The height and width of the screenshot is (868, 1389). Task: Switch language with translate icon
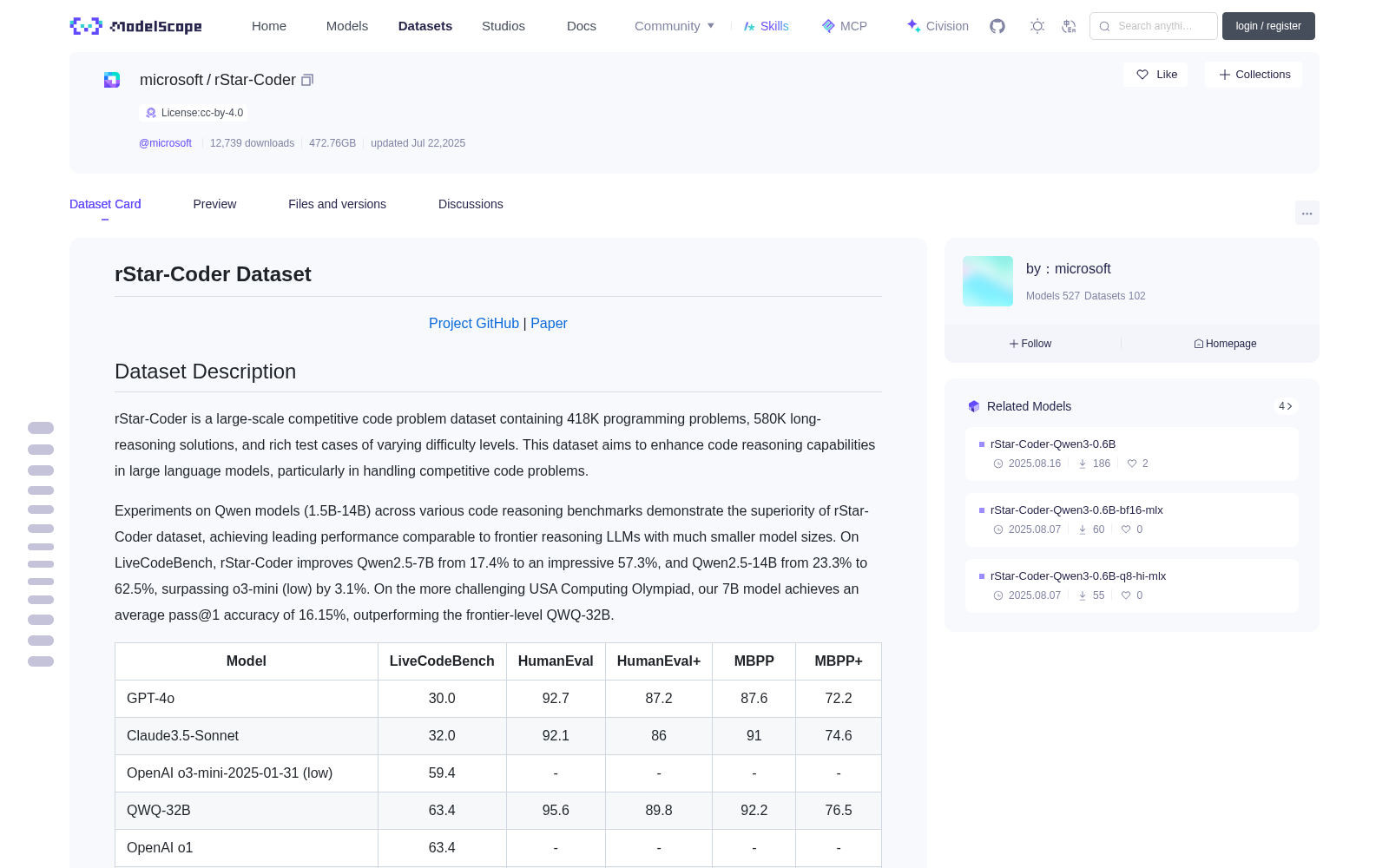coord(1070,26)
